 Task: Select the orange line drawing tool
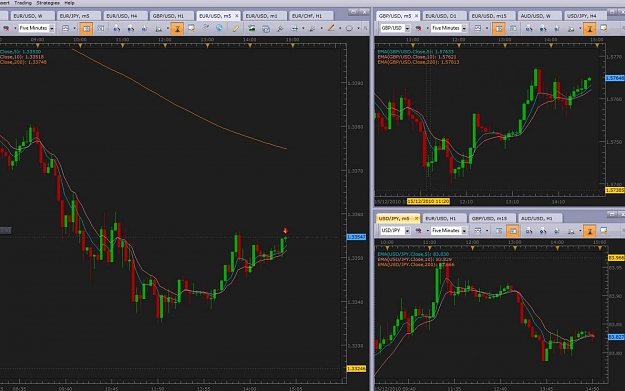[331, 28]
